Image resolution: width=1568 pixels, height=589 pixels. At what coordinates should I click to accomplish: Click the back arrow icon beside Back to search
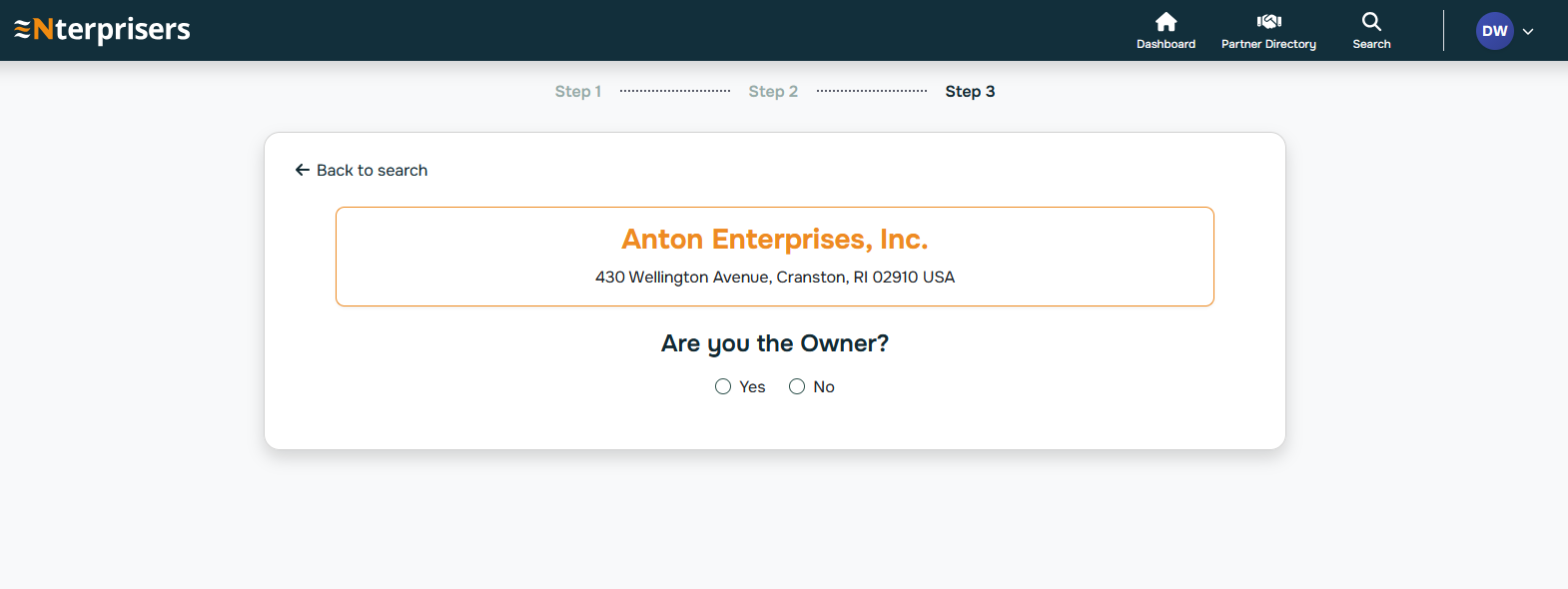(x=302, y=170)
